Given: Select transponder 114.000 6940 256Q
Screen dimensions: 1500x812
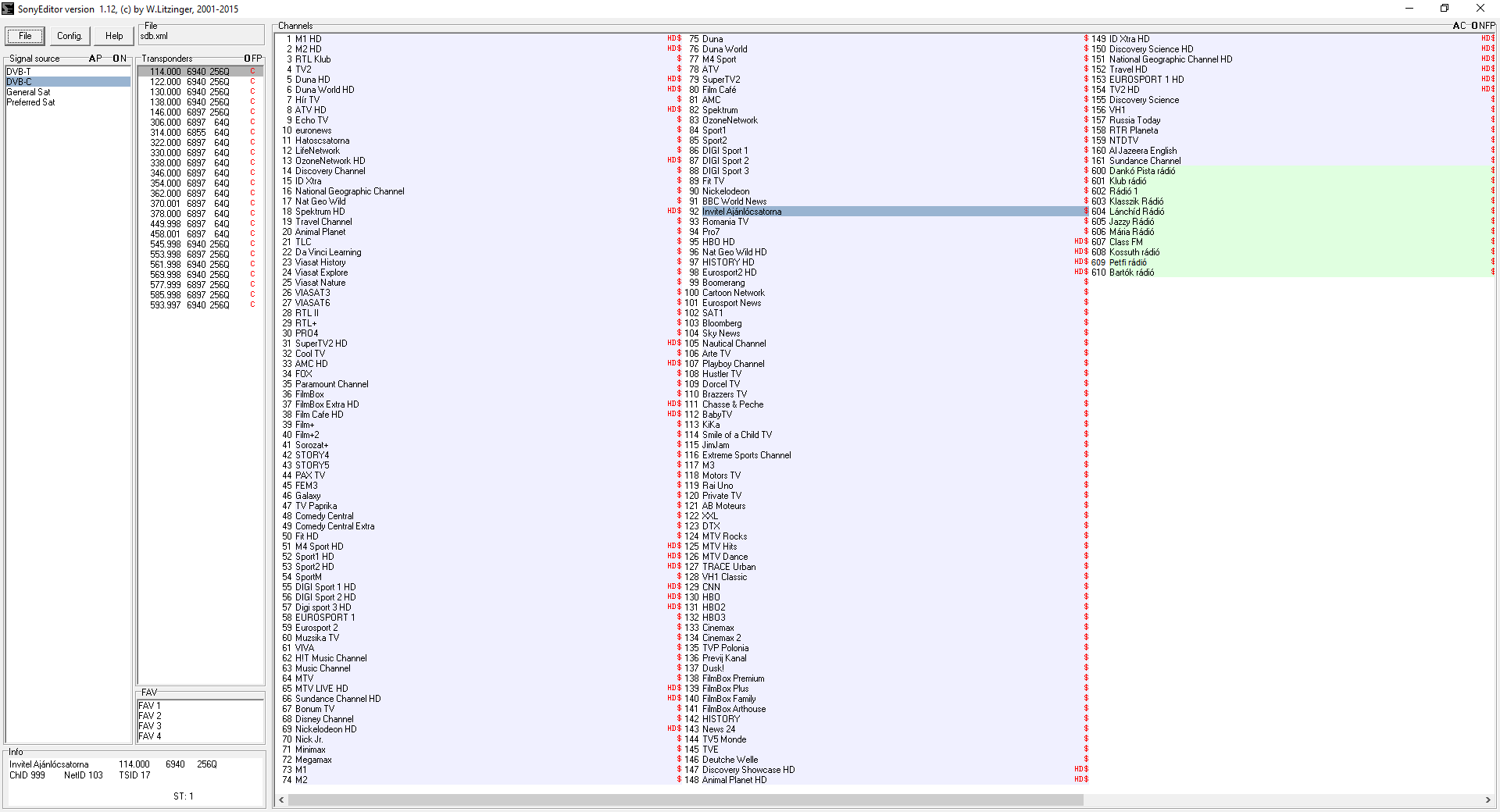Looking at the screenshot, I should point(201,72).
